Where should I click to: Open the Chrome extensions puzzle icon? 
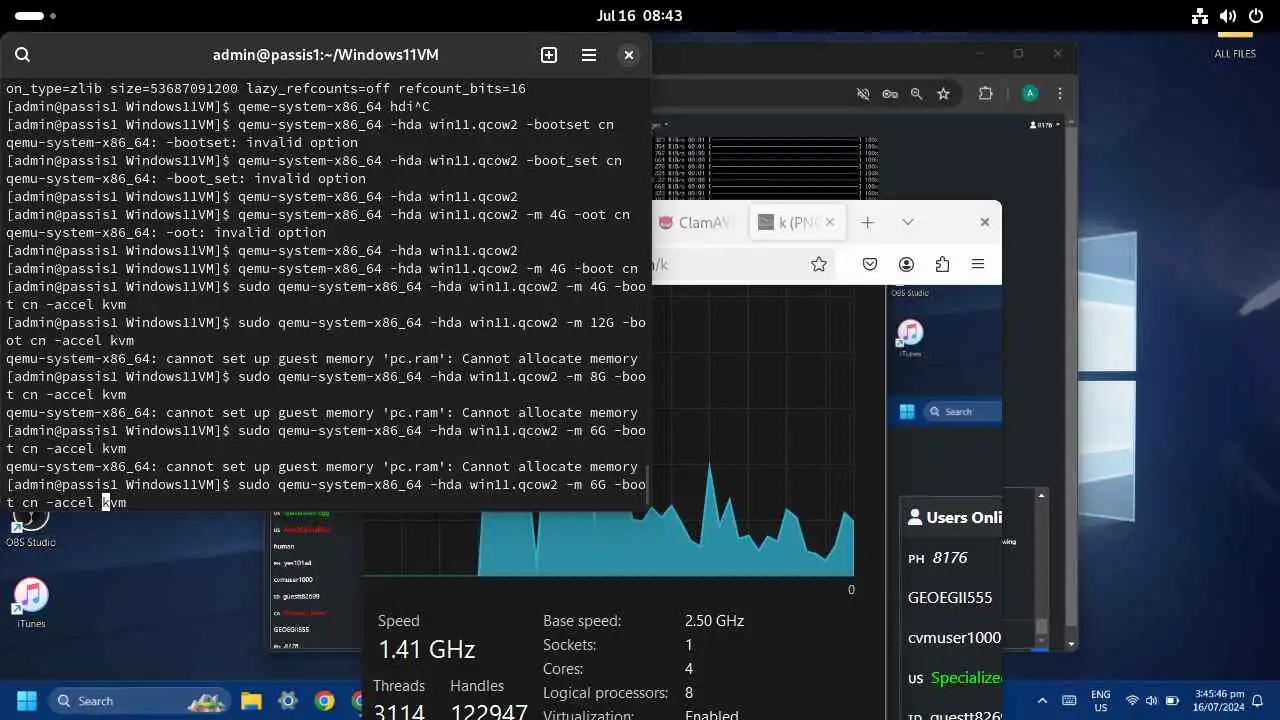pos(986,94)
